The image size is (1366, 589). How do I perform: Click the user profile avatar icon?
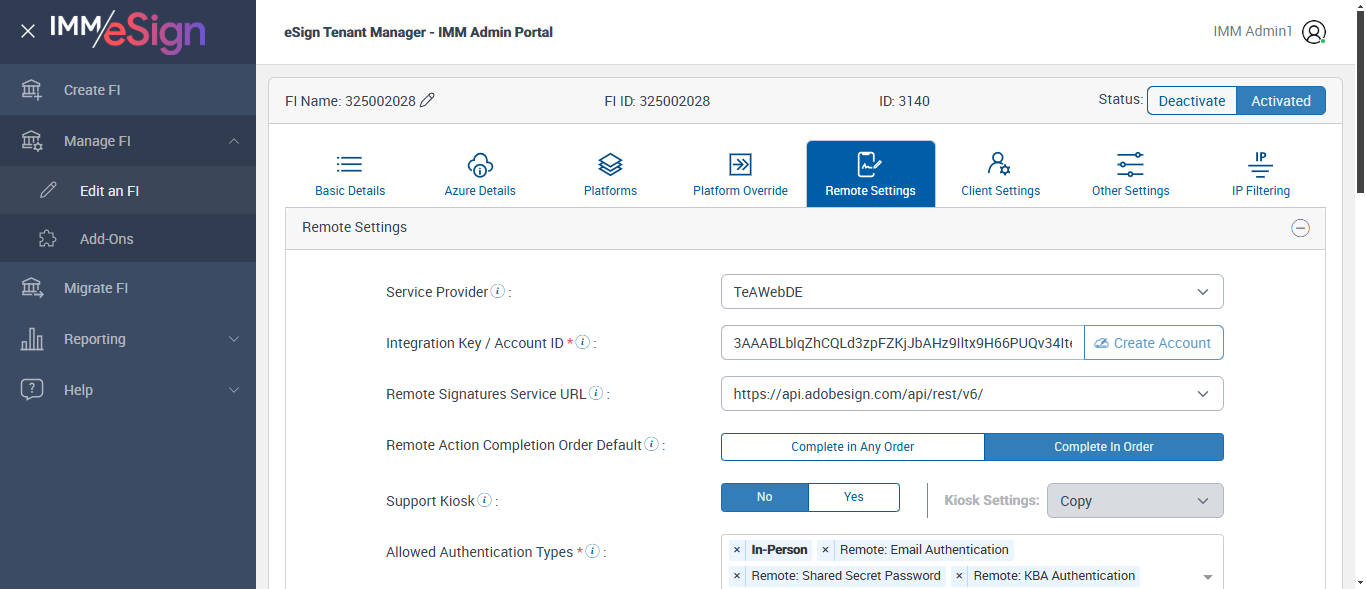point(1314,32)
